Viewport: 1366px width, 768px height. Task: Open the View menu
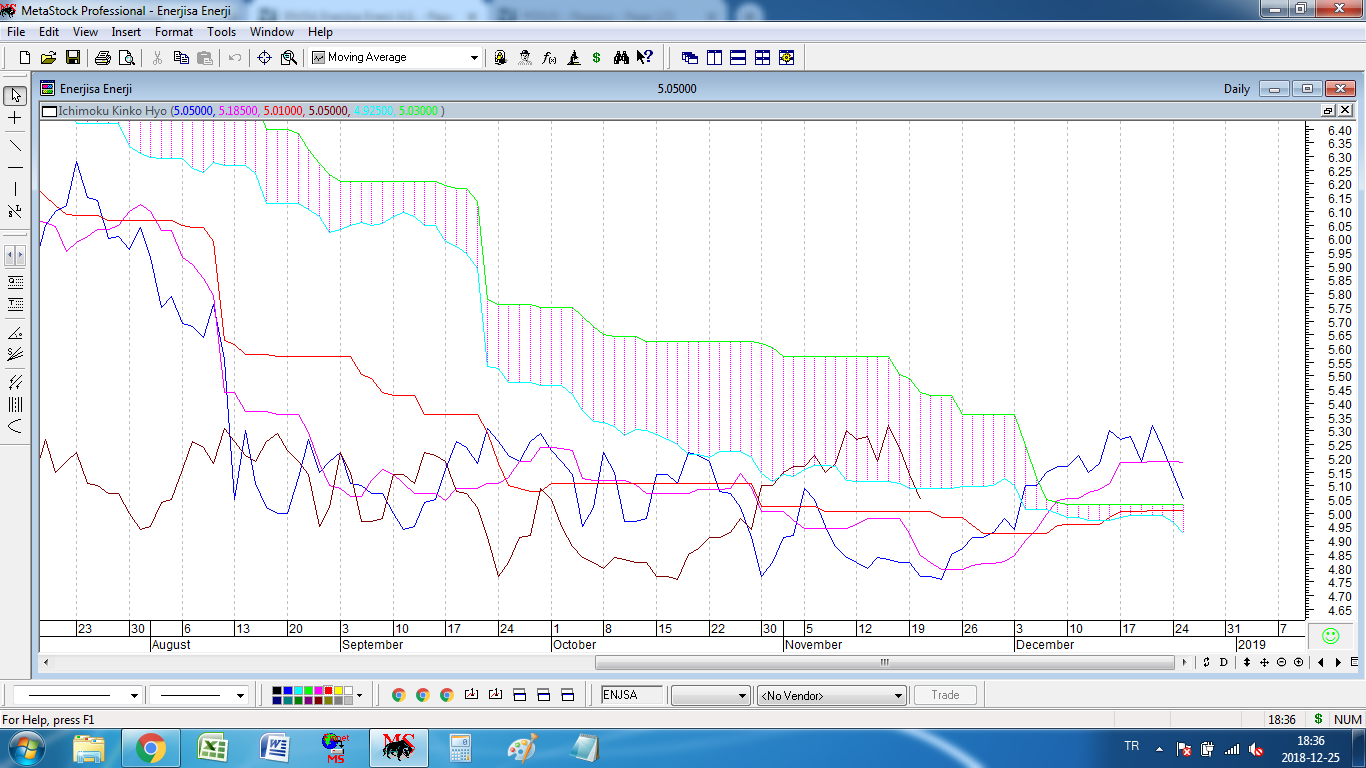(85, 32)
